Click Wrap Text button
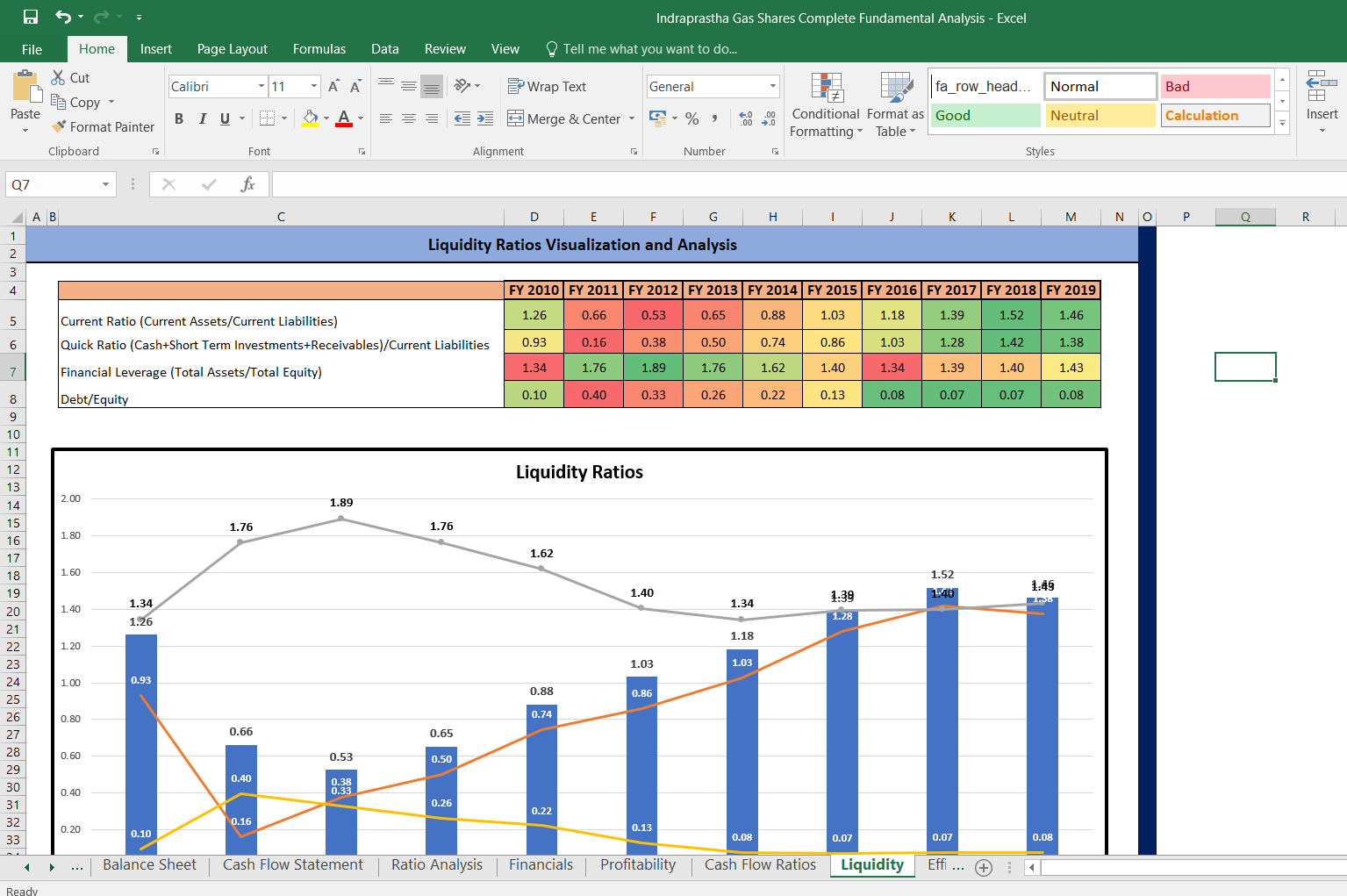 547,86
